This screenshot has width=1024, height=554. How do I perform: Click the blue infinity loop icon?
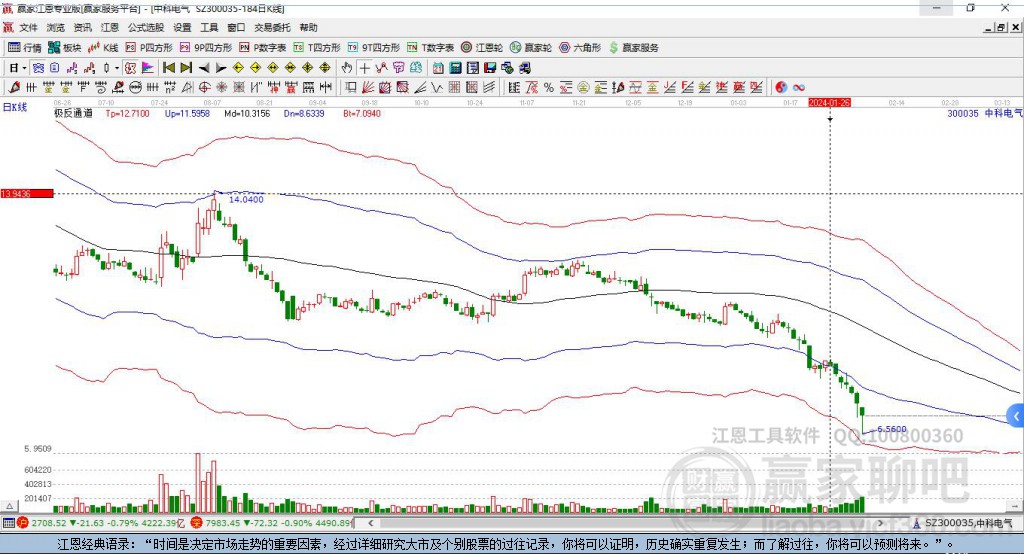click(x=799, y=88)
